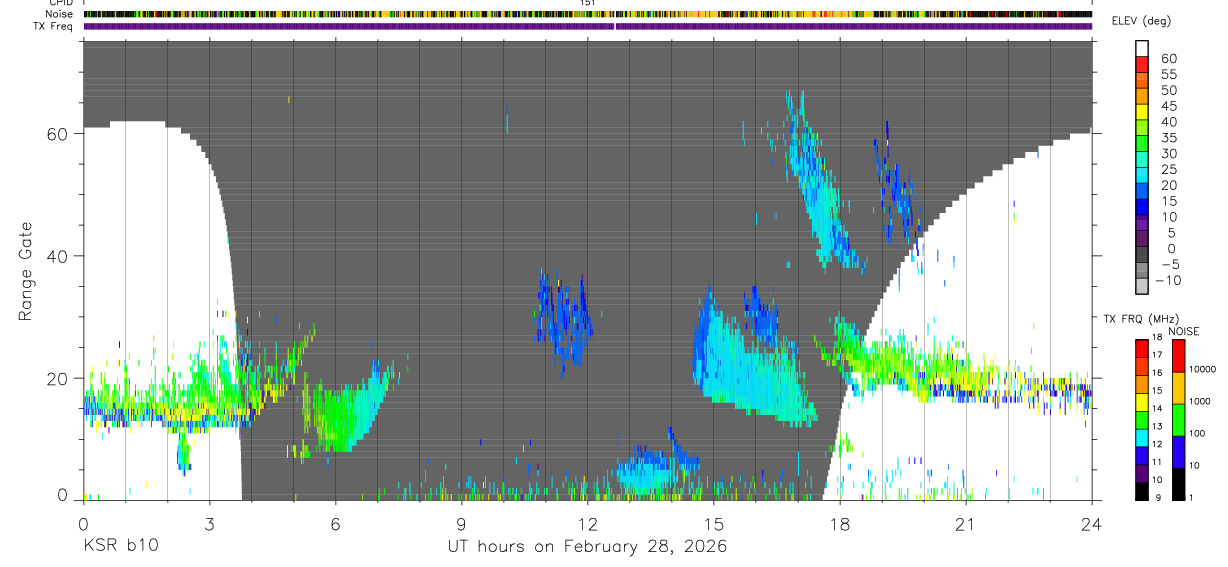Click the "KSR b10" radar beam label
This screenshot has height=567, width=1228.
tap(119, 546)
